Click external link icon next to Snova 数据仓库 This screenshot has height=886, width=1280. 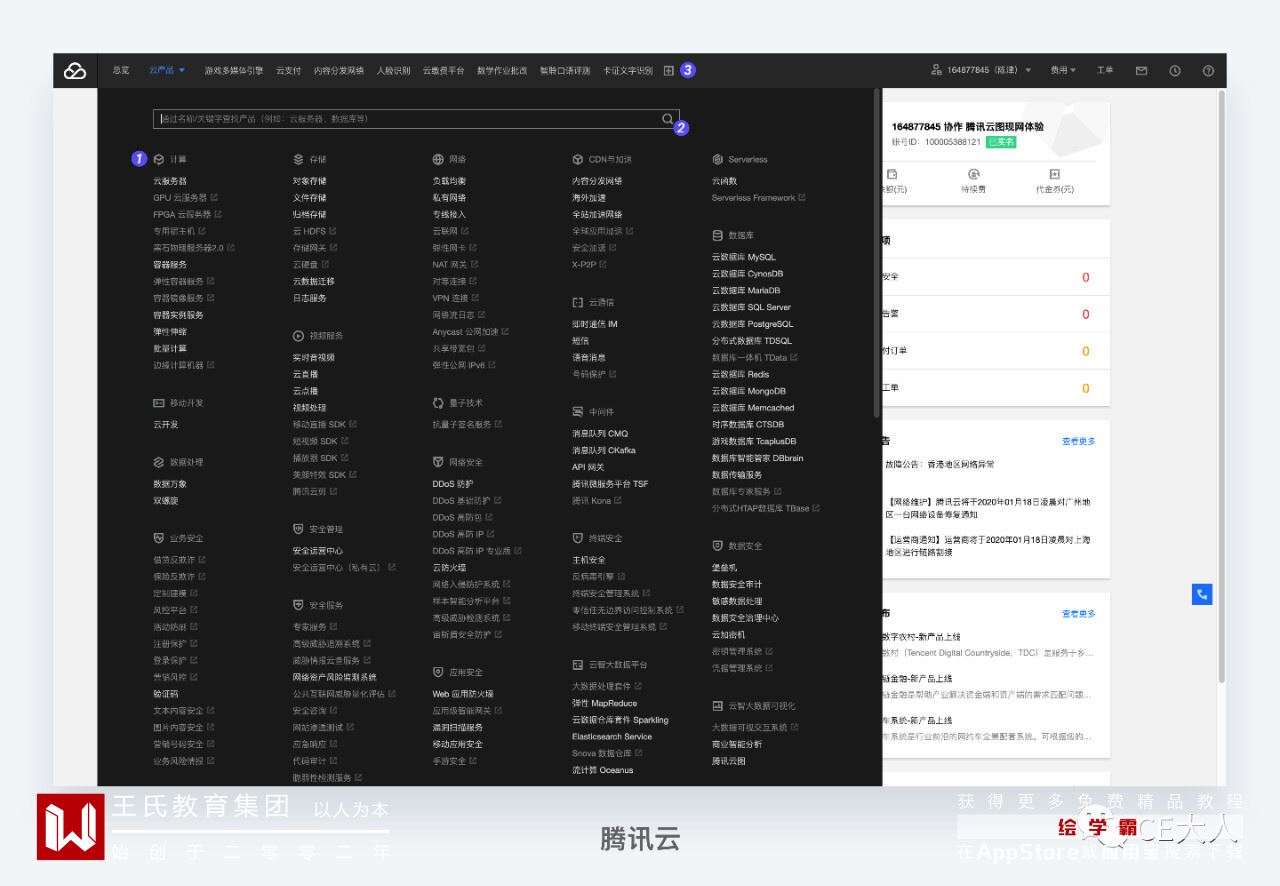pyautogui.click(x=638, y=753)
